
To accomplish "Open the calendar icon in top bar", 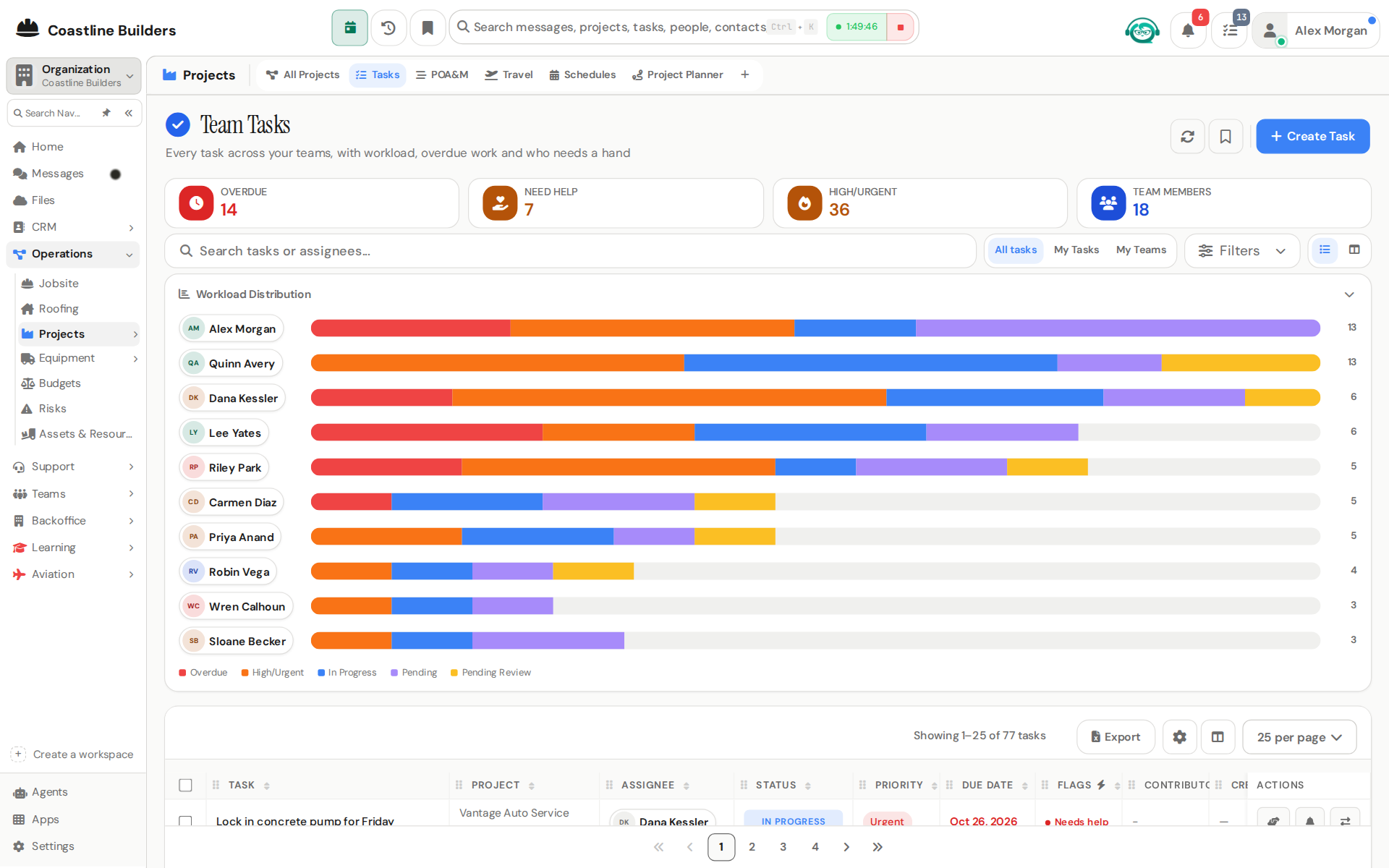I will tap(350, 27).
